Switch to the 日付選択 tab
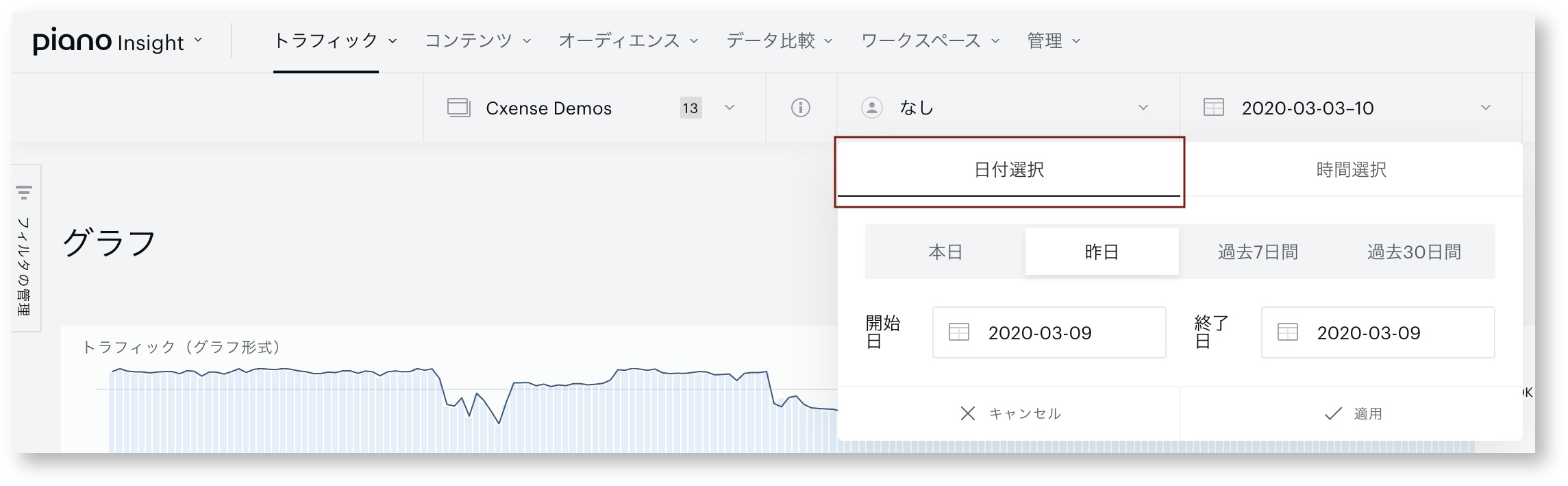 click(x=1009, y=170)
